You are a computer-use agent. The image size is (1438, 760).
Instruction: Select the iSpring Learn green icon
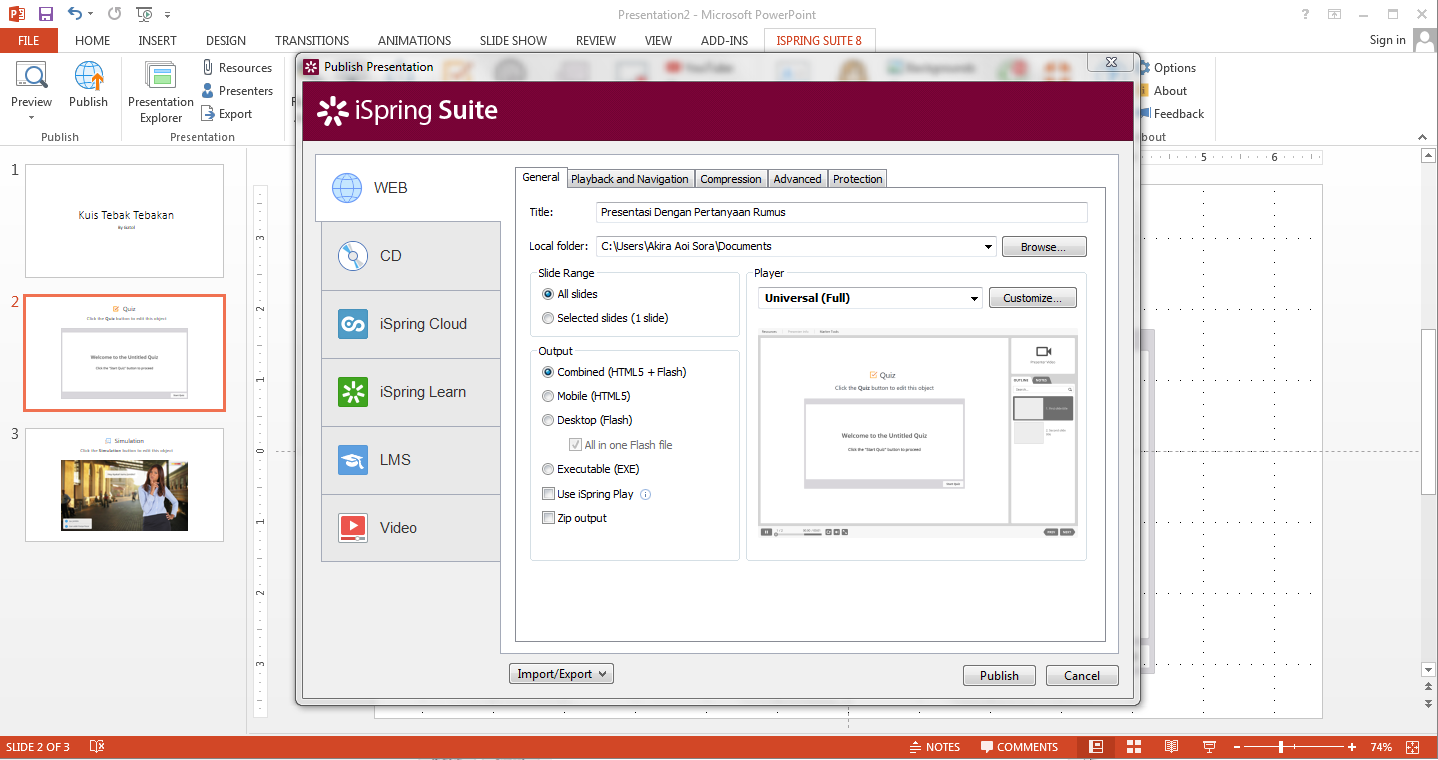[353, 392]
